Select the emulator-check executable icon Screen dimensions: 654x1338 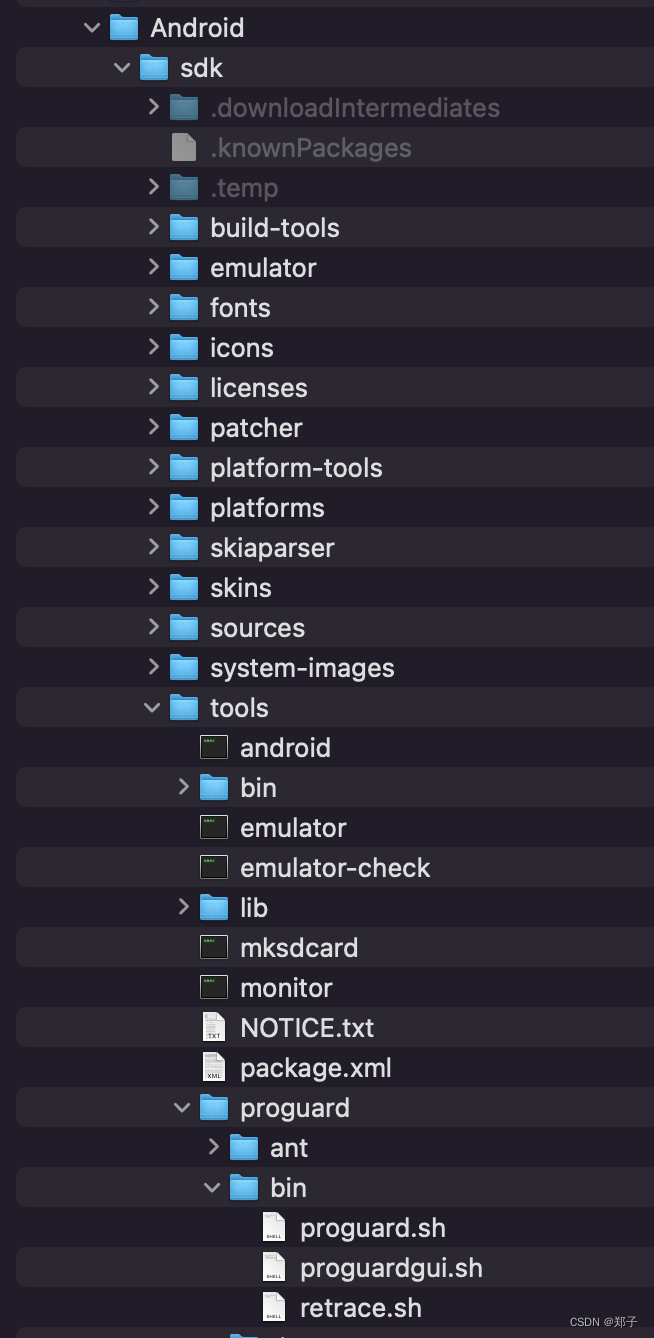213,867
